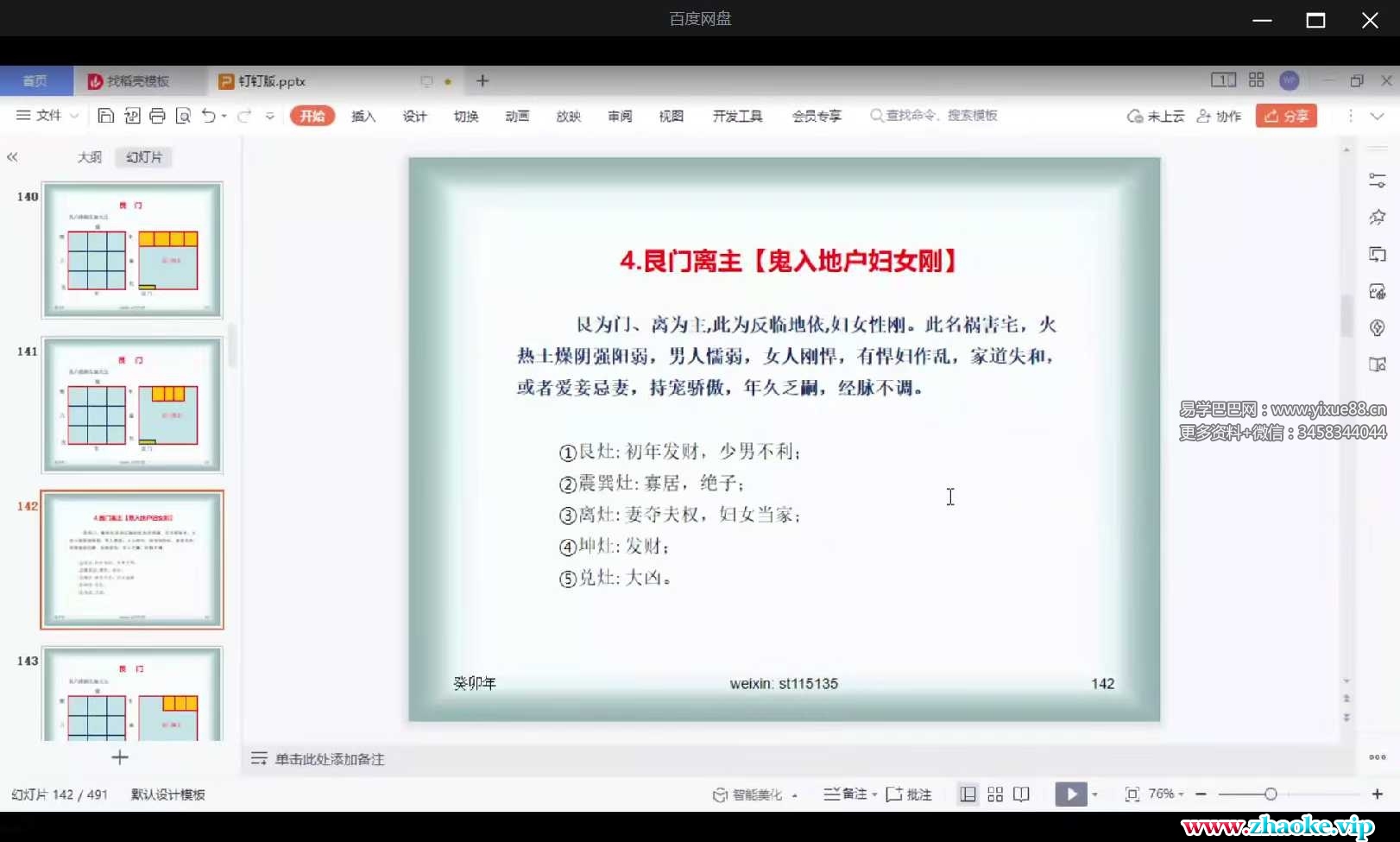
Task: Click the zoom in plus icon
Action: 1377,795
